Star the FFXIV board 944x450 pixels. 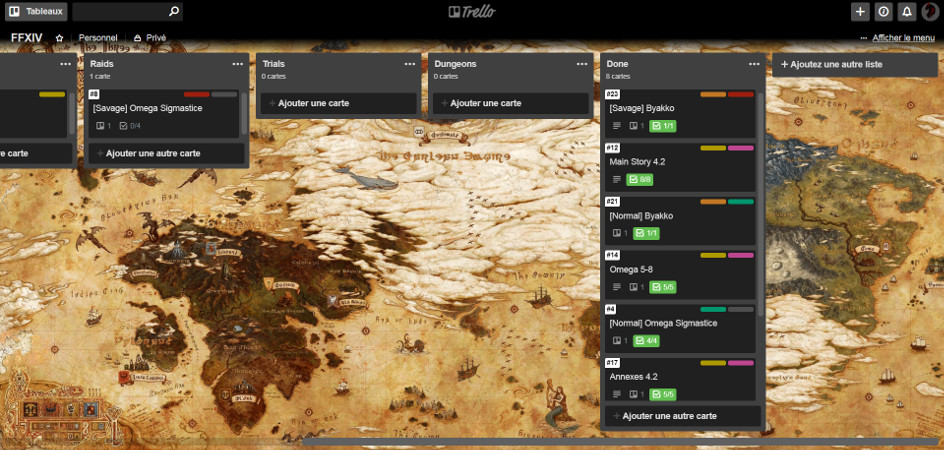[59, 38]
